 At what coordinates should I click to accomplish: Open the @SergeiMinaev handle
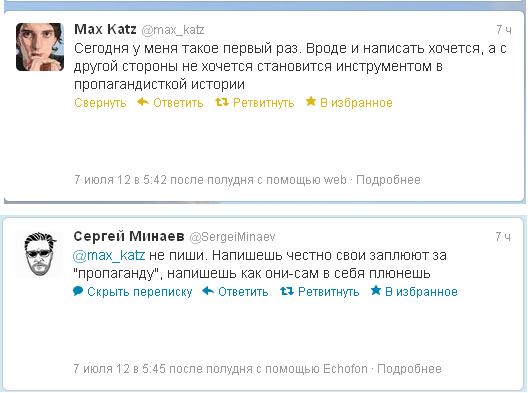click(x=232, y=237)
